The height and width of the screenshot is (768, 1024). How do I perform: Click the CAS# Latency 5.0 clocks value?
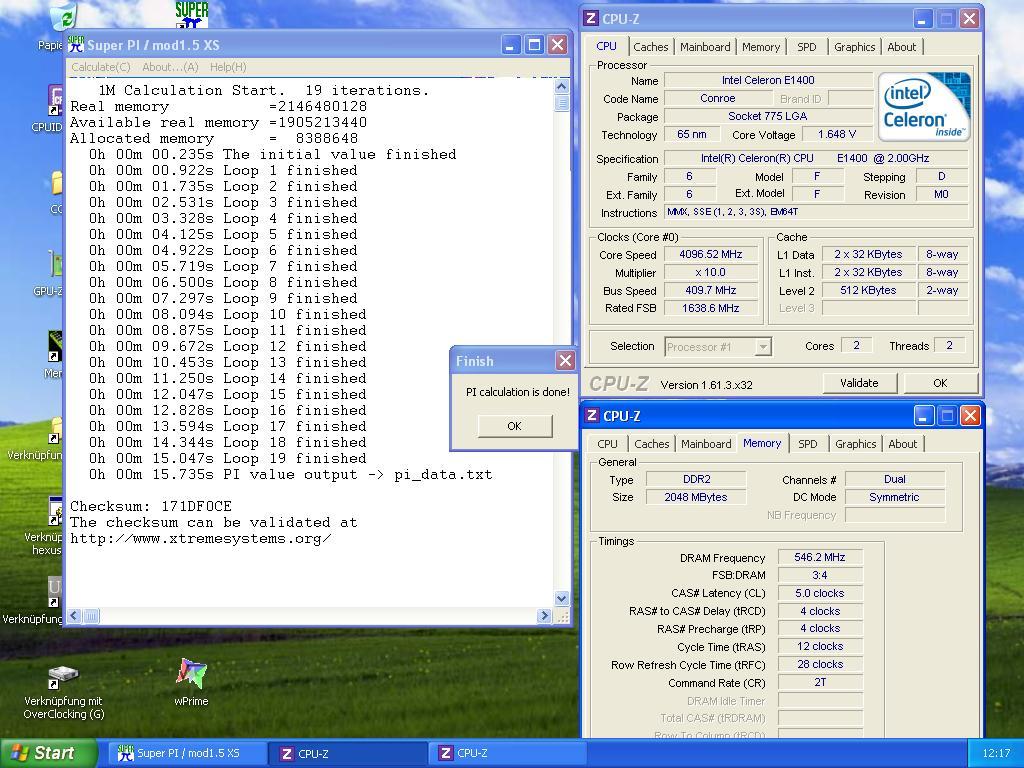[820, 593]
